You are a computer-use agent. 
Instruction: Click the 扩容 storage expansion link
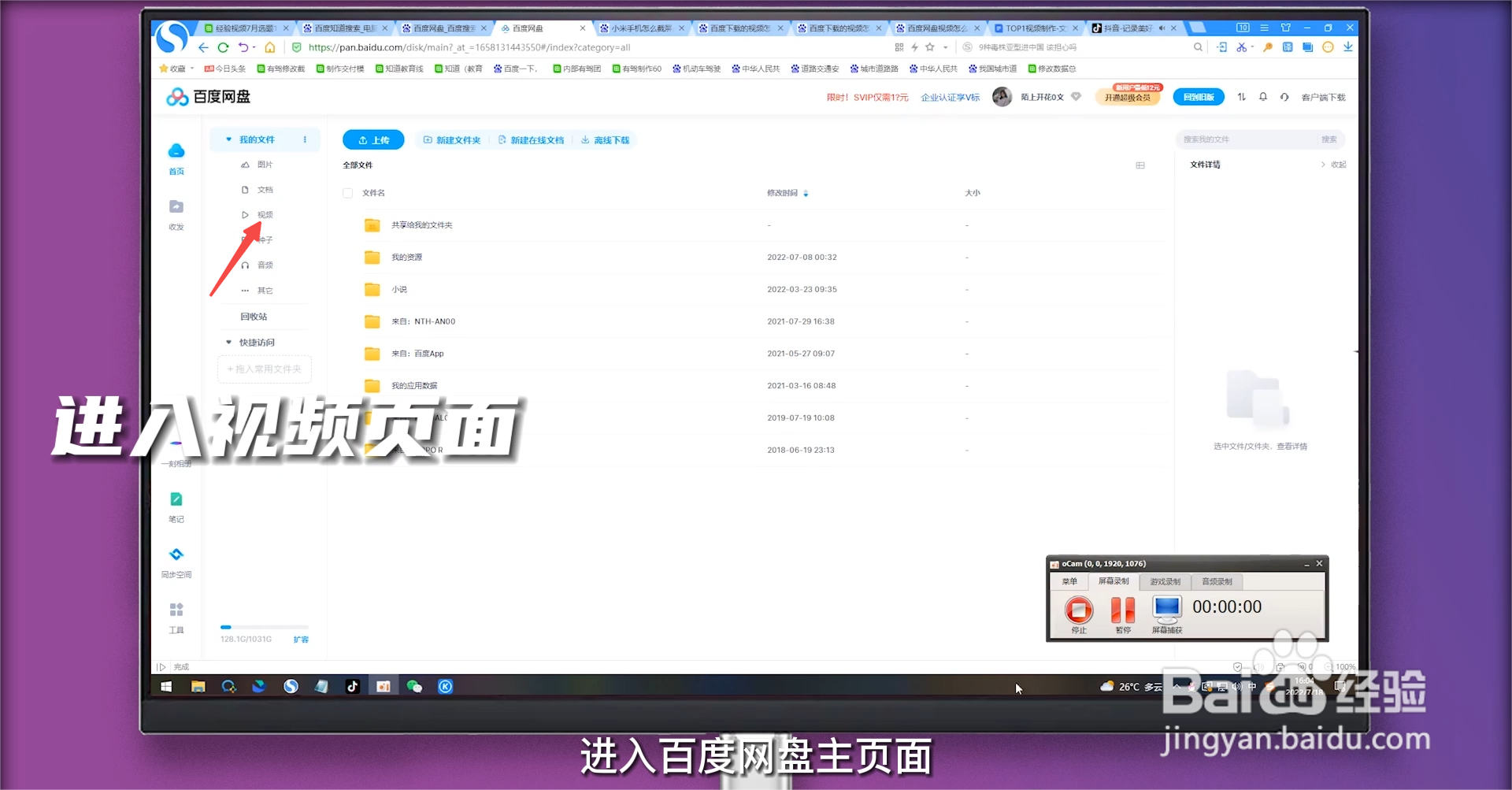(x=301, y=640)
